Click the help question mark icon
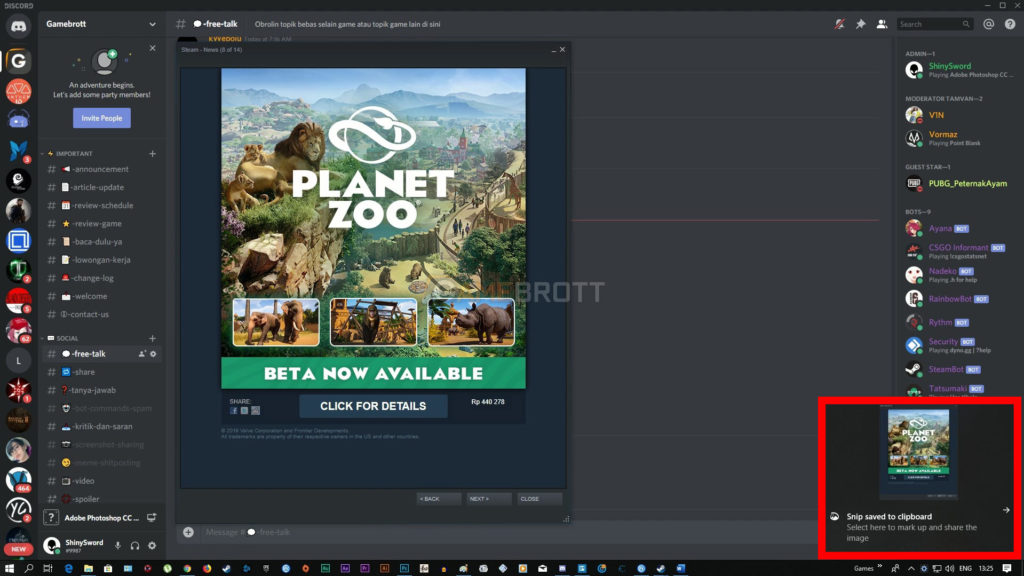Image resolution: width=1024 pixels, height=576 pixels. coord(1010,23)
